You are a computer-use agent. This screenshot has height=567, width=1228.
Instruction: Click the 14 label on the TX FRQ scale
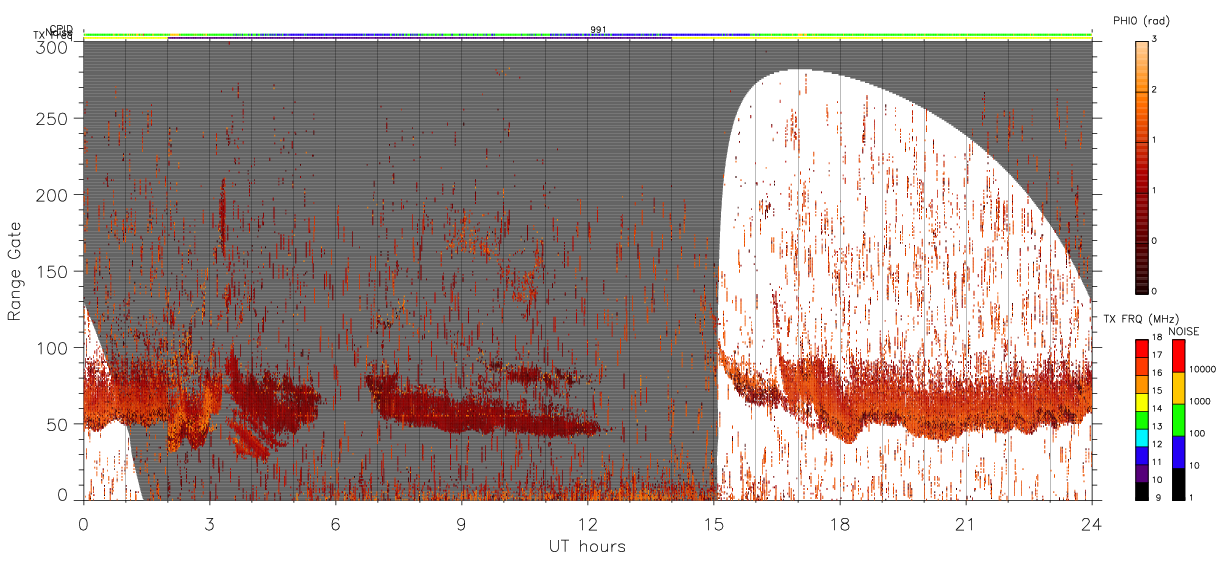coord(1155,410)
